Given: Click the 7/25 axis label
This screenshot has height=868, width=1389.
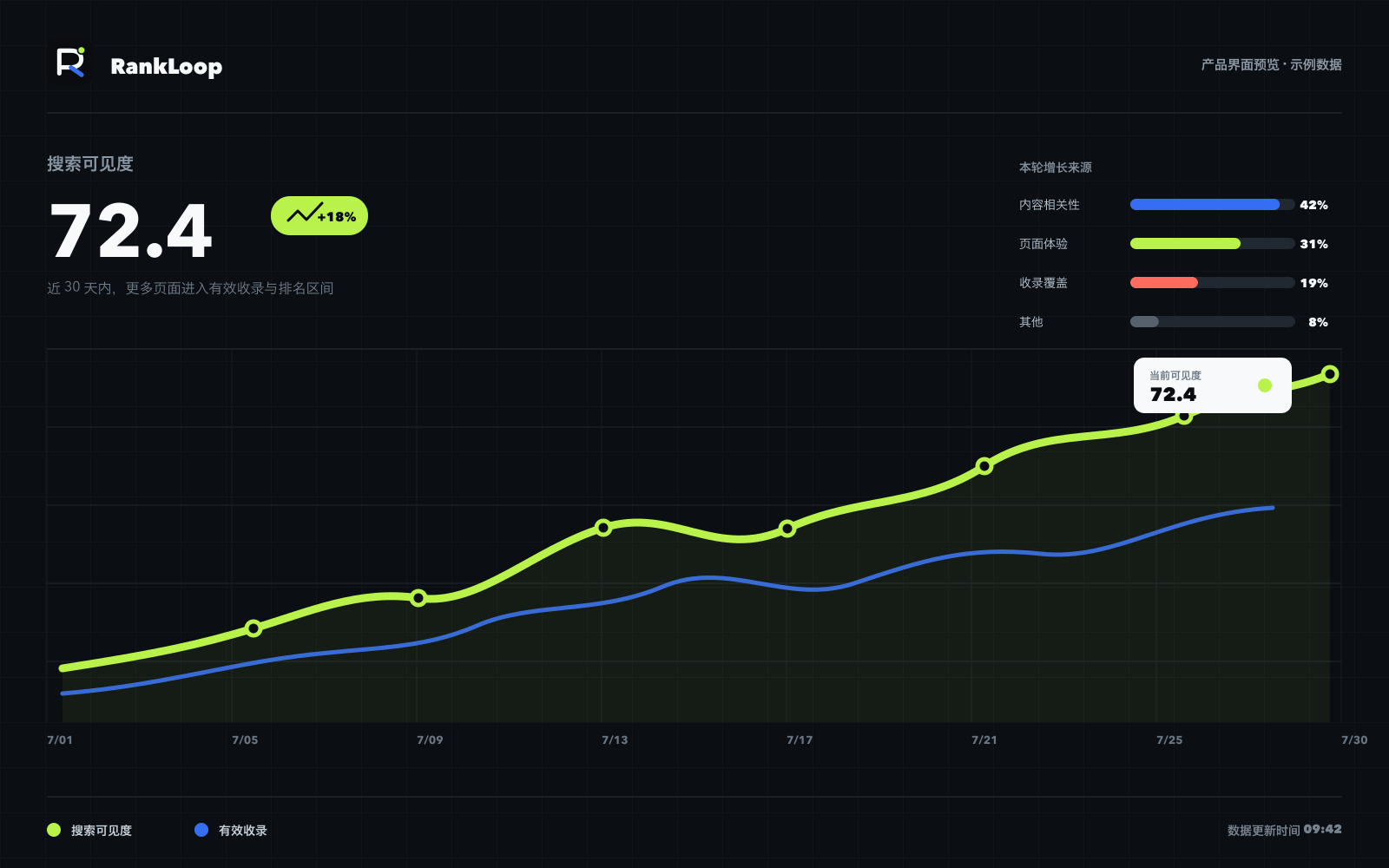Looking at the screenshot, I should [1169, 740].
